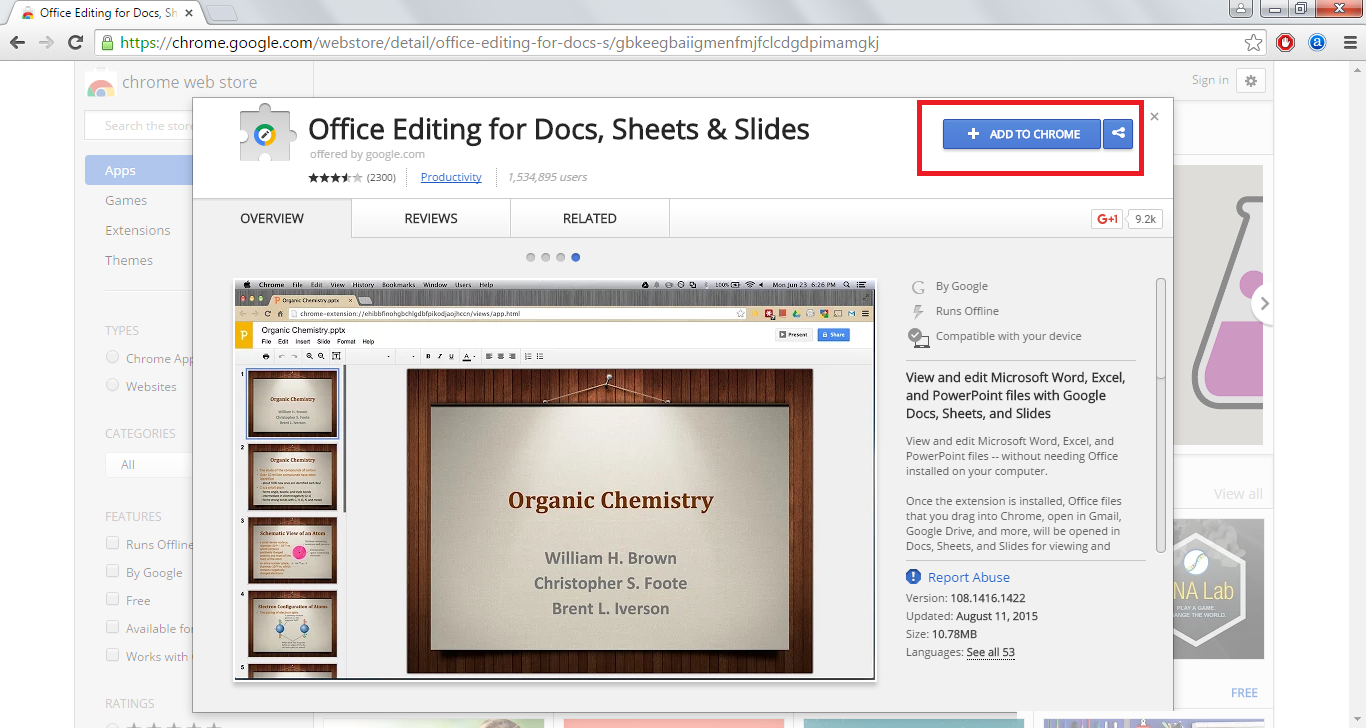Click the share icon beside Add to Chrome
Image resolution: width=1366 pixels, height=728 pixels.
click(1118, 134)
